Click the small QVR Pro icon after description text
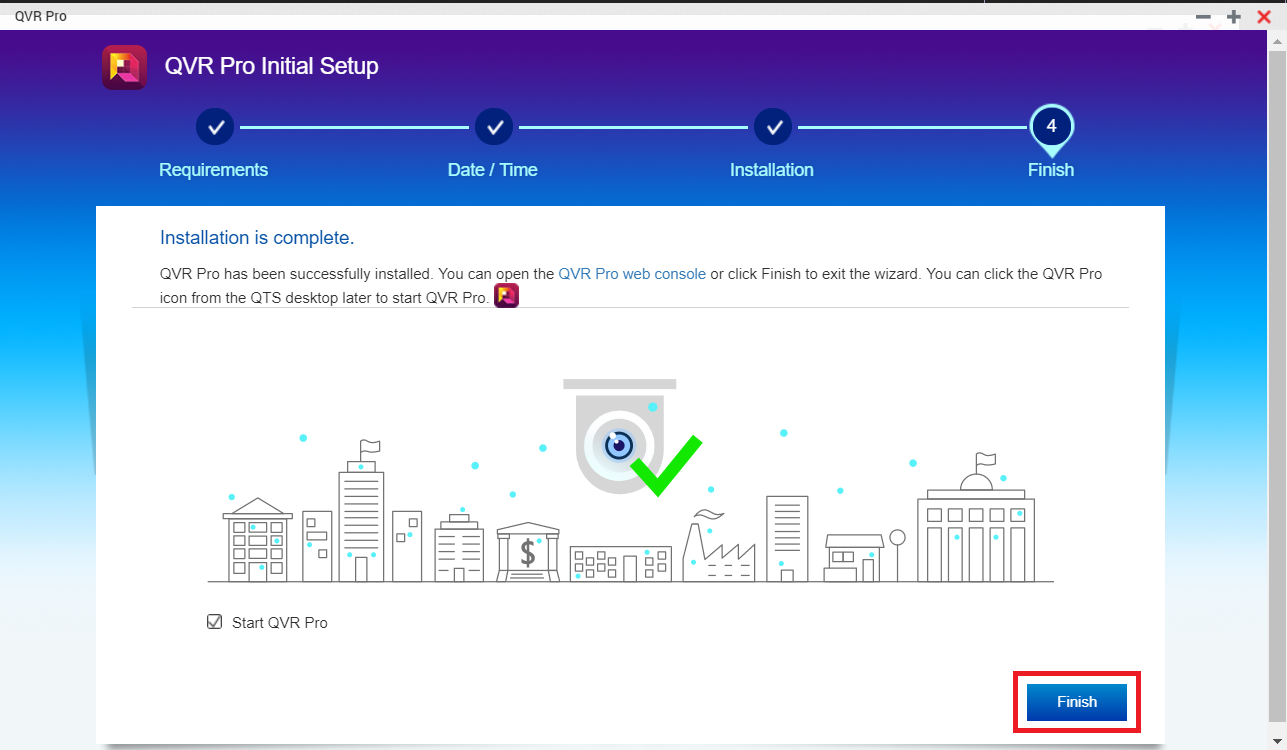Image resolution: width=1287 pixels, height=750 pixels. coord(506,296)
